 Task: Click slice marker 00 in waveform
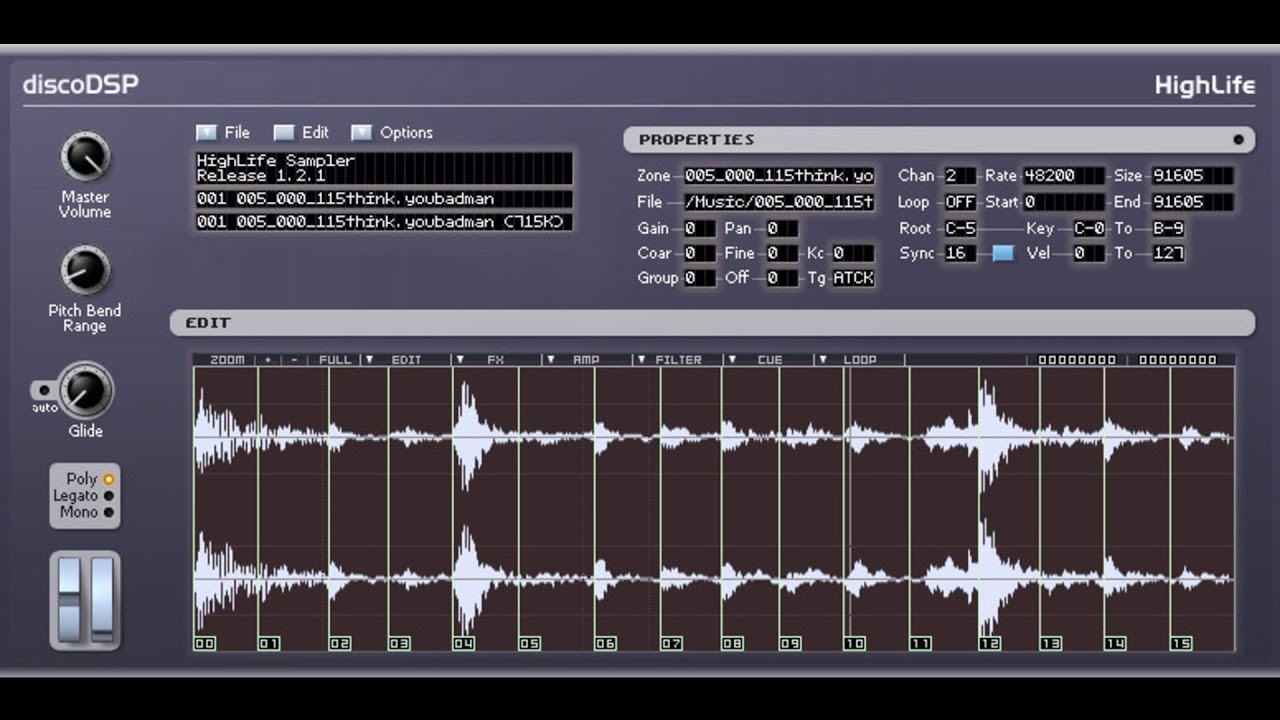pyautogui.click(x=205, y=643)
